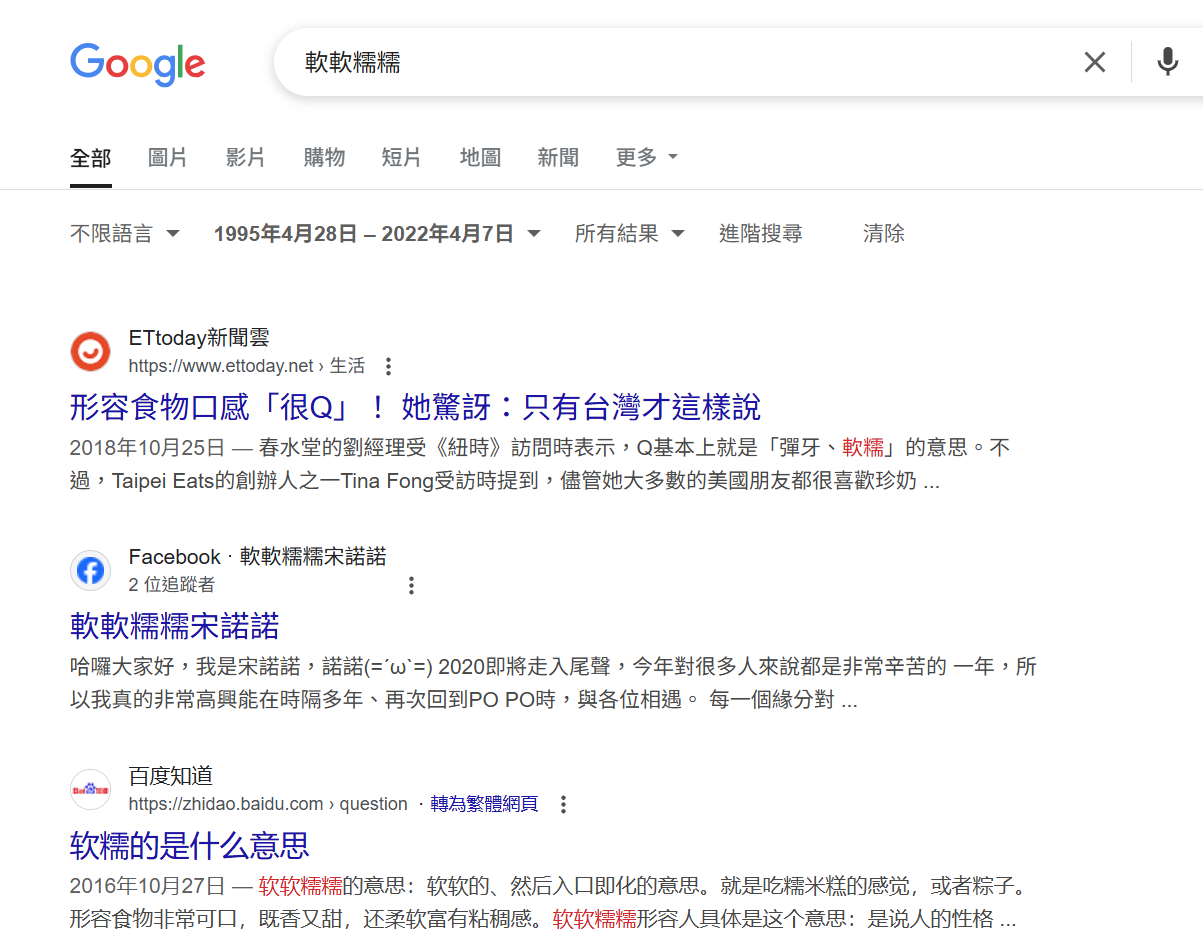Click the 2018年10月25日 snippet date
1203x934 pixels.
pyautogui.click(x=147, y=448)
